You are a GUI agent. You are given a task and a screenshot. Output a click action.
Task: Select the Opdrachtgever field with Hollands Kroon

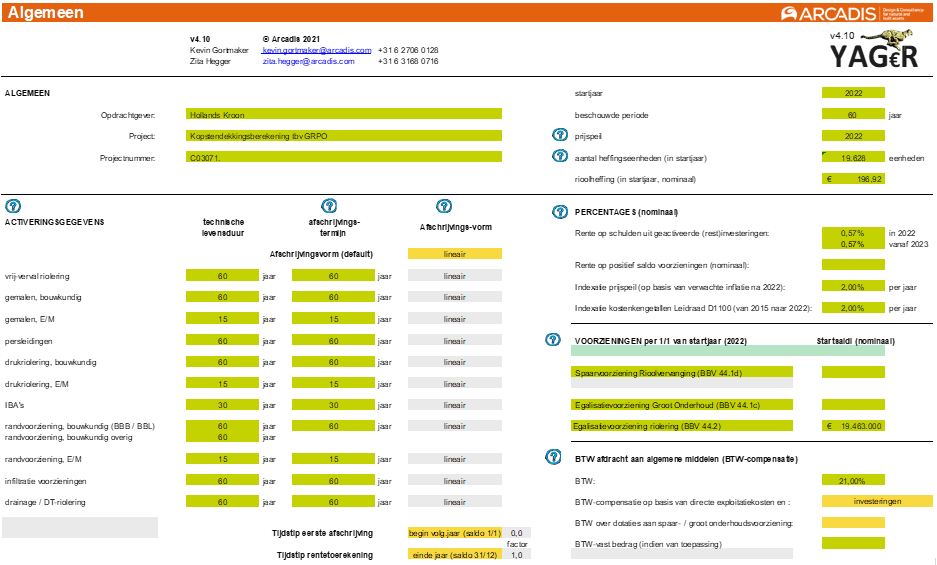click(344, 114)
